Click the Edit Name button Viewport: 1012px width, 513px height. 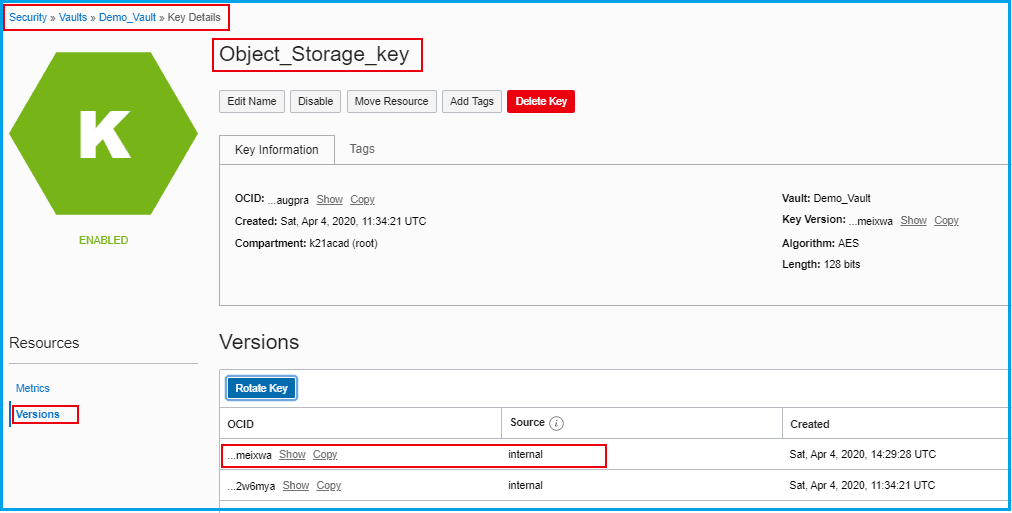coord(251,101)
